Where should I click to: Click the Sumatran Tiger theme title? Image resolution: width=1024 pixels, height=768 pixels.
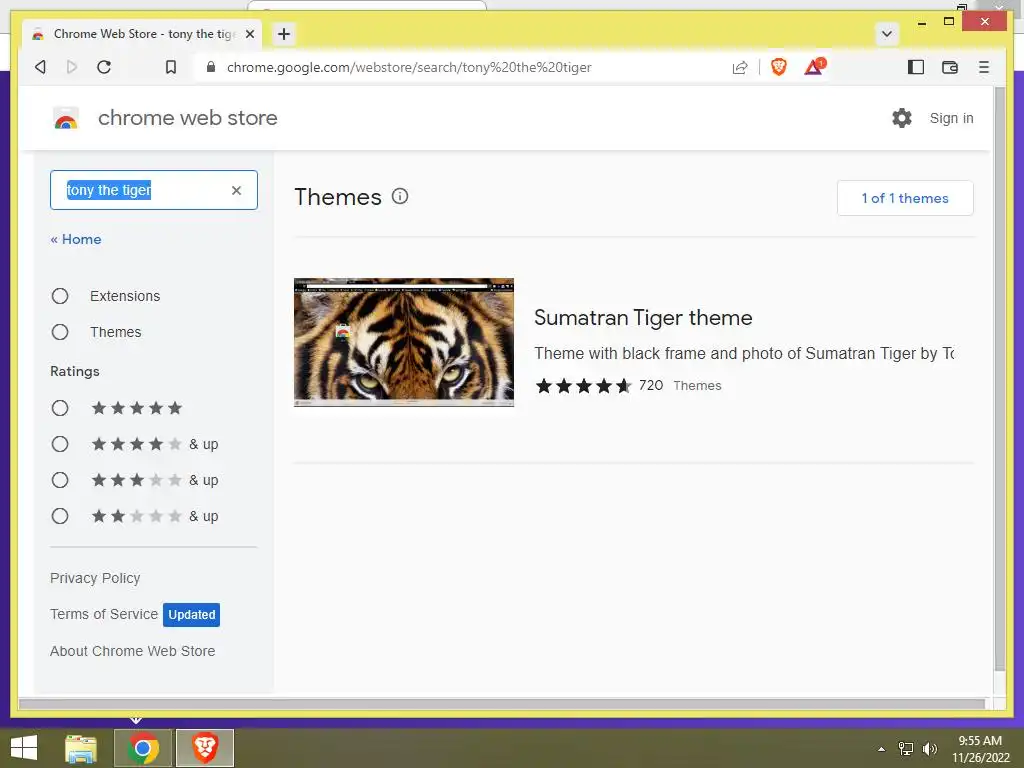tap(643, 317)
